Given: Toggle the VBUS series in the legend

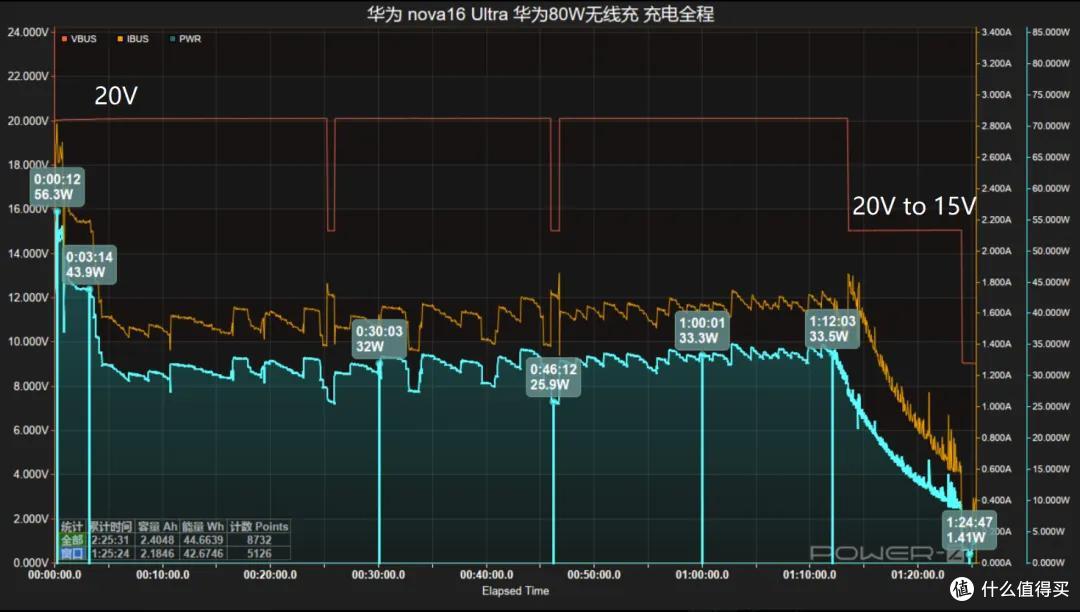Looking at the screenshot, I should coord(79,39).
